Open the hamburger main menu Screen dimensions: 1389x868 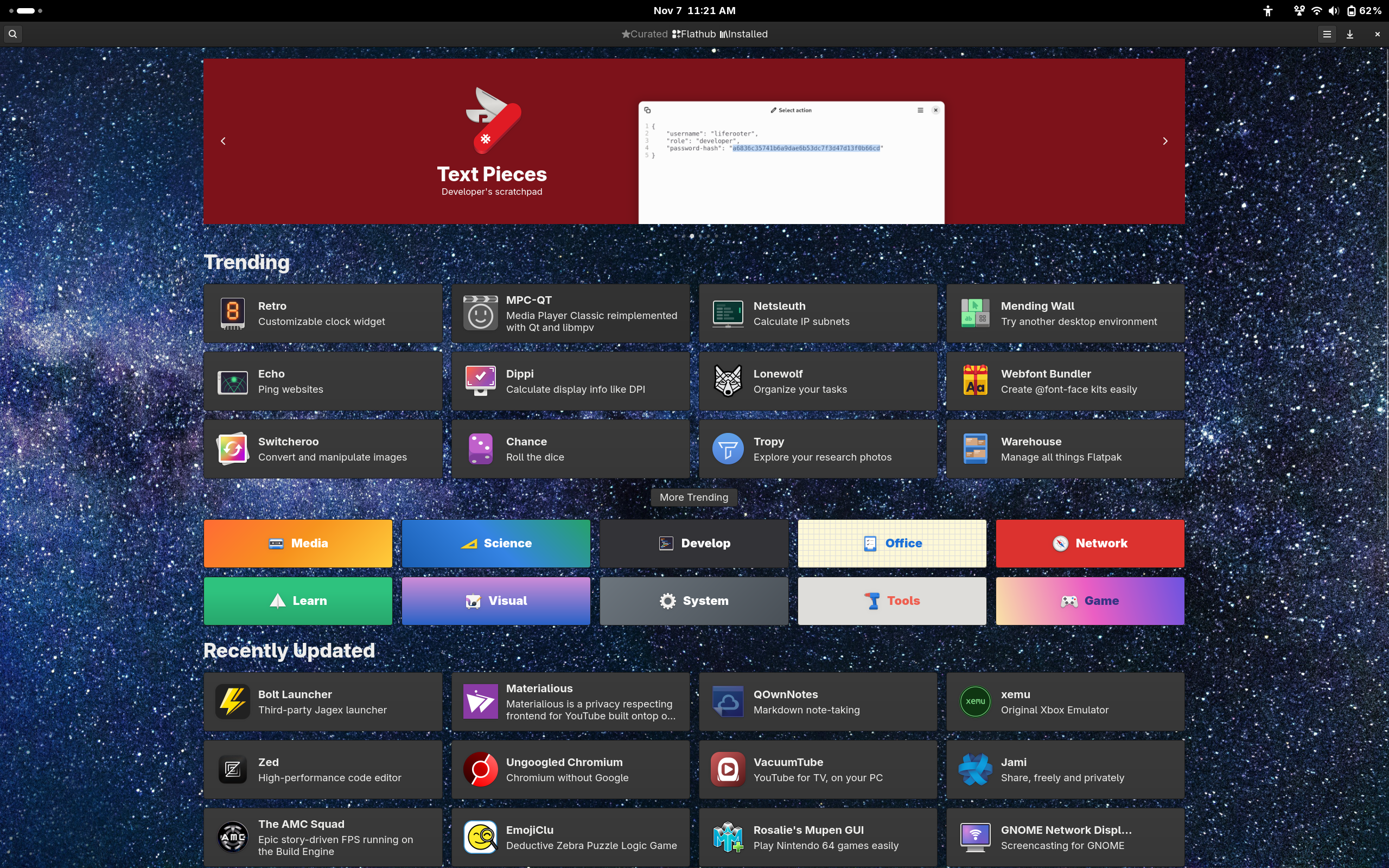[1327, 34]
